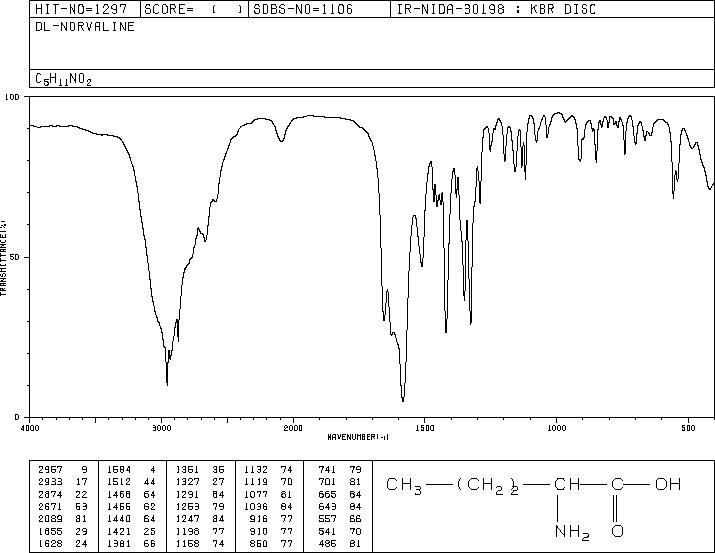Click the 541 peak table entry
The image size is (715, 553).
pyautogui.click(x=327, y=531)
